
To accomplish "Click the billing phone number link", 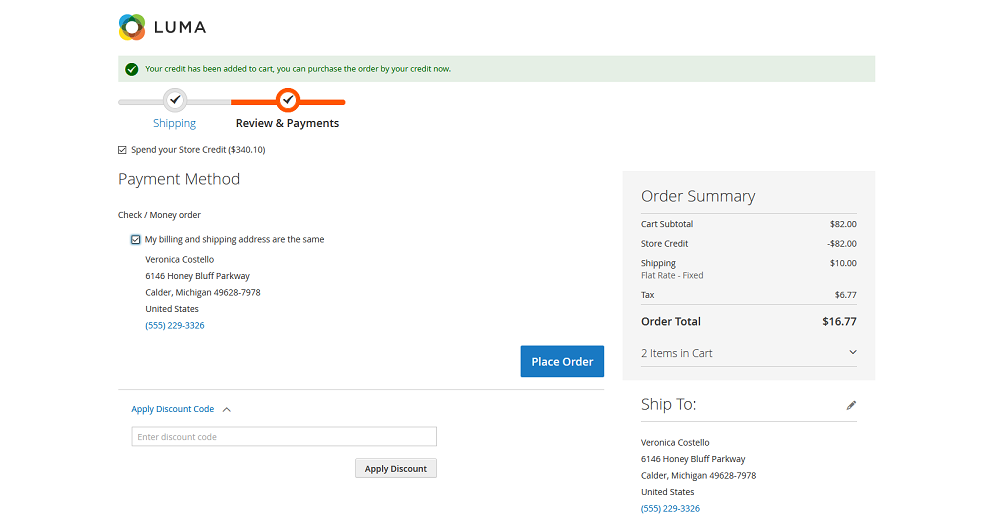I will (x=175, y=326).
